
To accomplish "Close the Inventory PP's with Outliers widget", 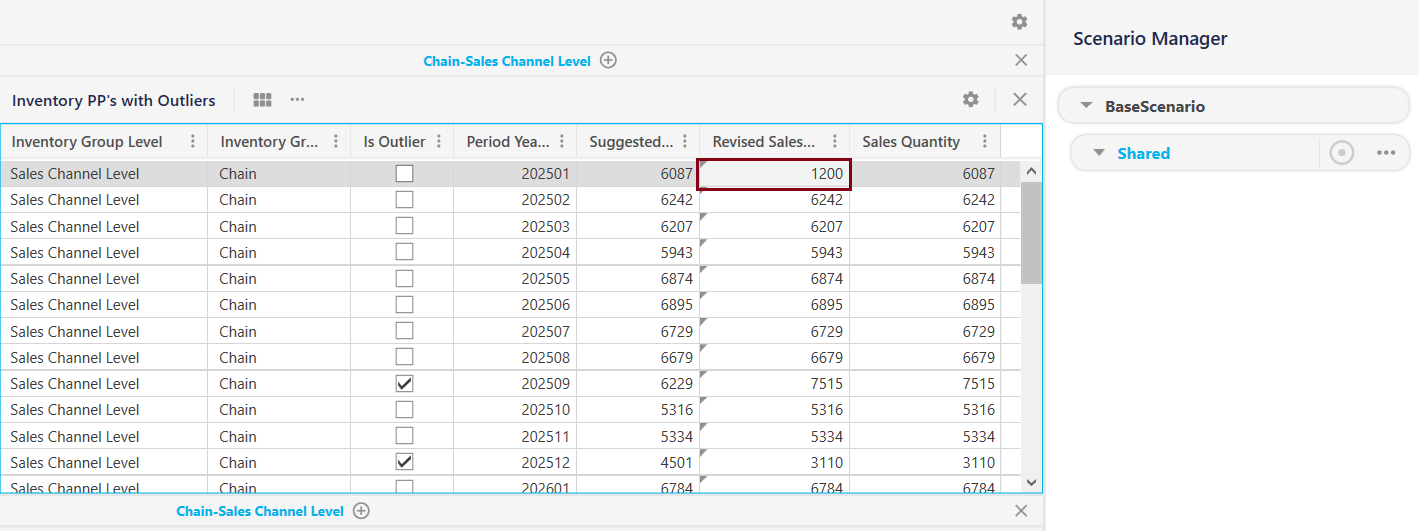I will point(1020,99).
